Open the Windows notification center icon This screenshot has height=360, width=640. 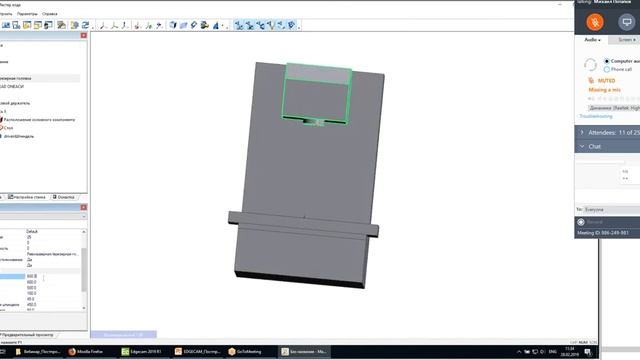coord(588,352)
